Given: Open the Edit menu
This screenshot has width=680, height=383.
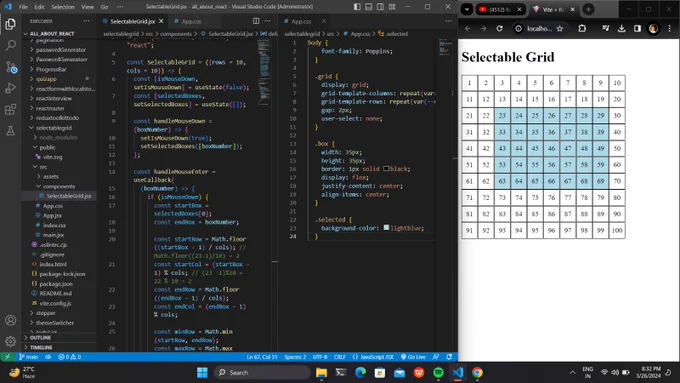Looking at the screenshot, I should [x=39, y=7].
